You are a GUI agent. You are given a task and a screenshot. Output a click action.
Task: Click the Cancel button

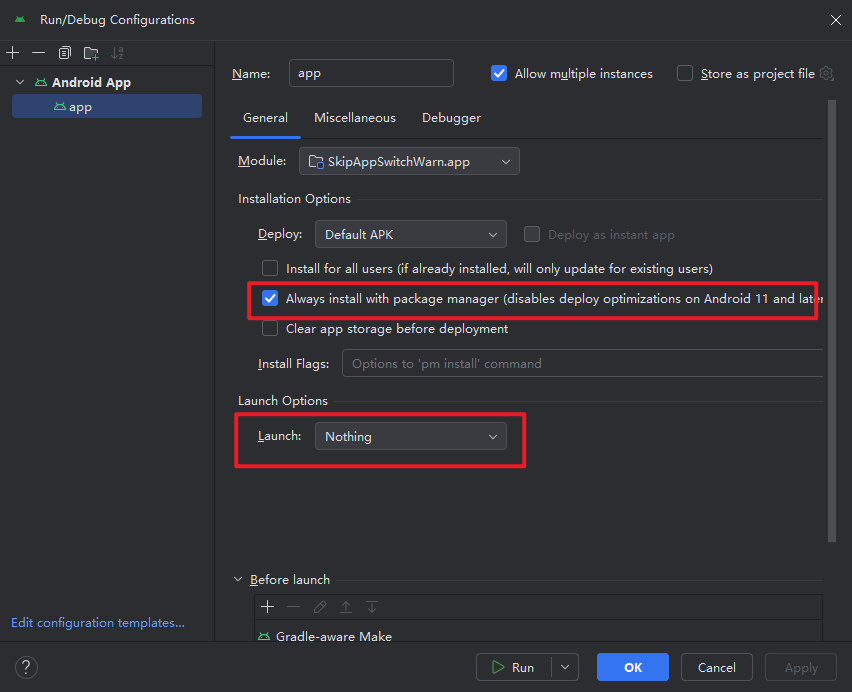[717, 667]
